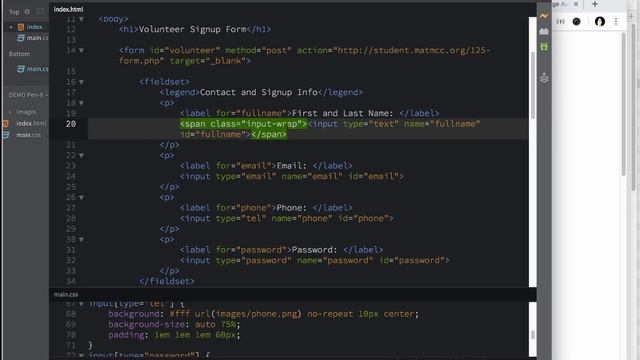Click the padding declaration on CSS line 70
The width and height of the screenshot is (640, 360).
point(174,335)
